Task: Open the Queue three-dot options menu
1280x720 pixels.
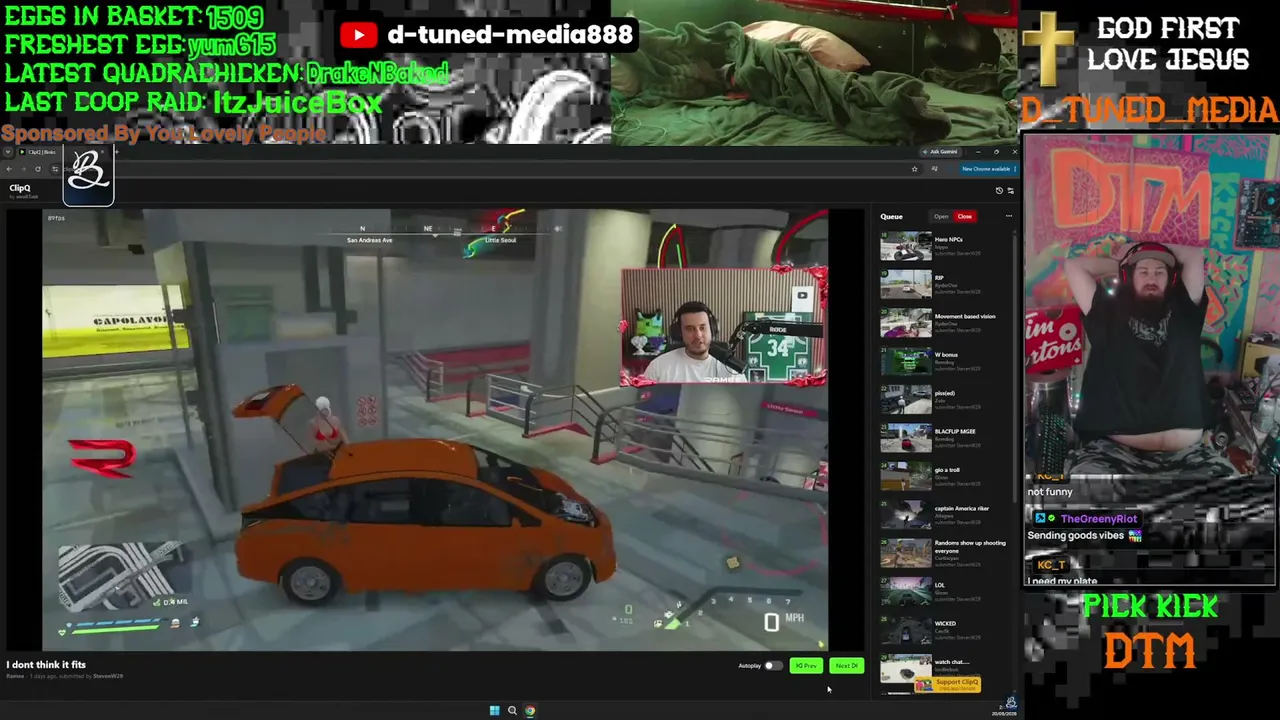Action: [x=1008, y=216]
